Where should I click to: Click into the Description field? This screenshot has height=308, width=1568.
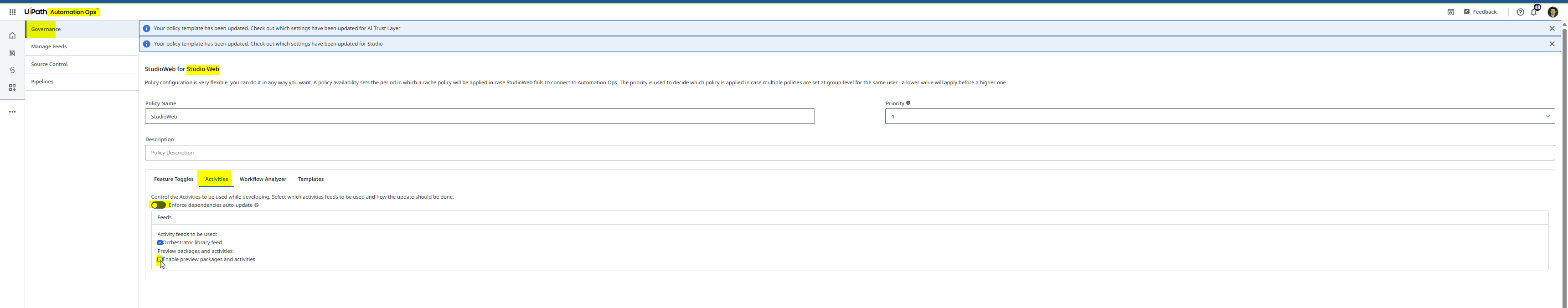point(850,153)
